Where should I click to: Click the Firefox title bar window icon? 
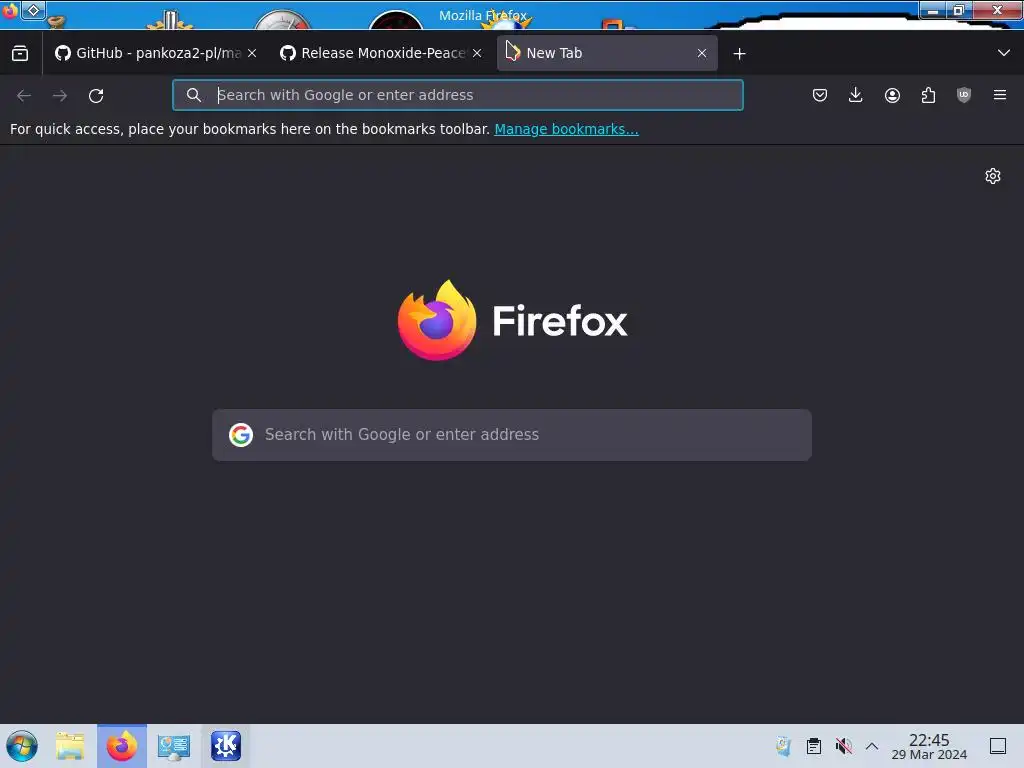pos(9,10)
